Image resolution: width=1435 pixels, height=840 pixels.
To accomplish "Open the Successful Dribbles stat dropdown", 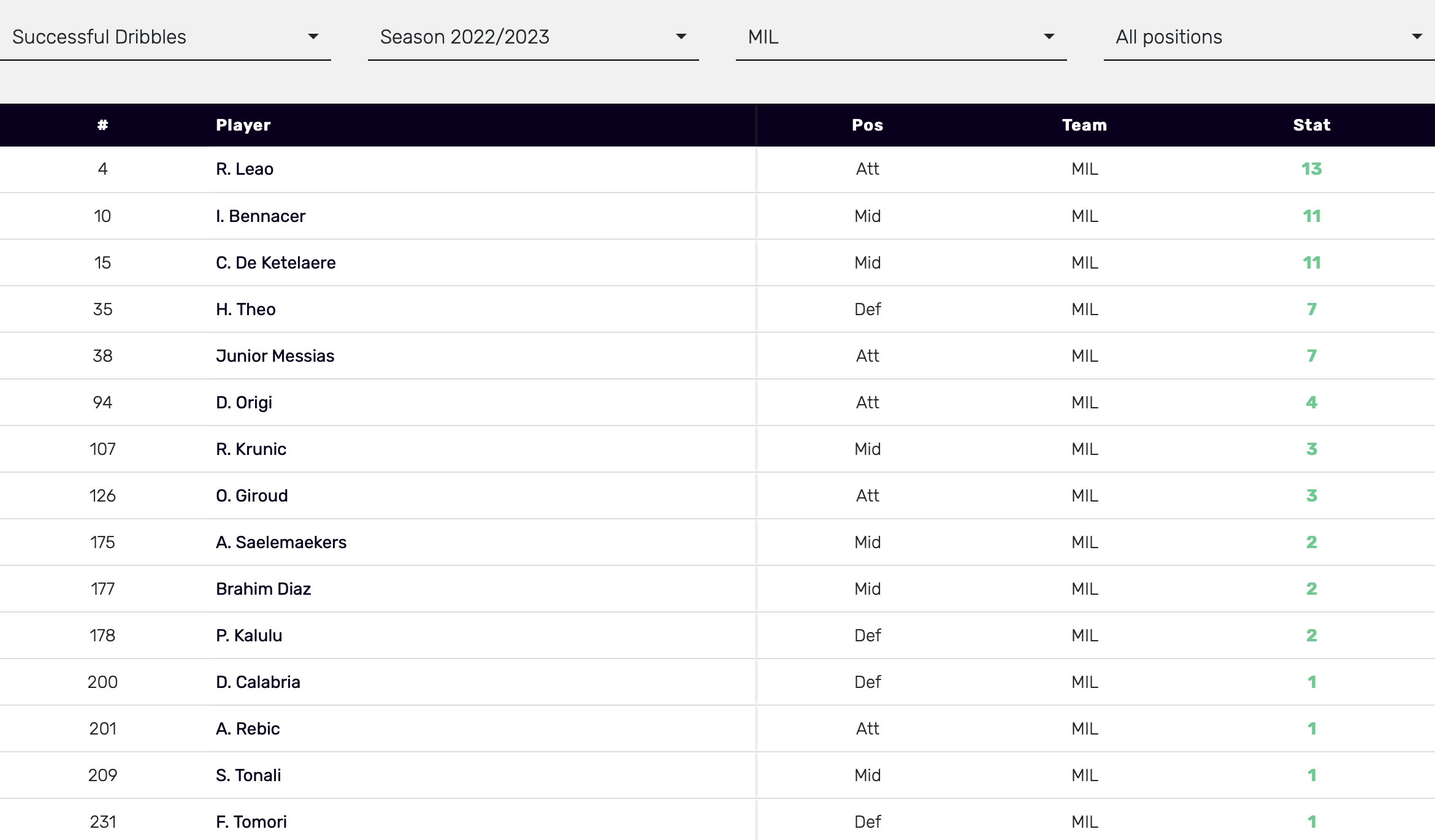I will click(166, 37).
